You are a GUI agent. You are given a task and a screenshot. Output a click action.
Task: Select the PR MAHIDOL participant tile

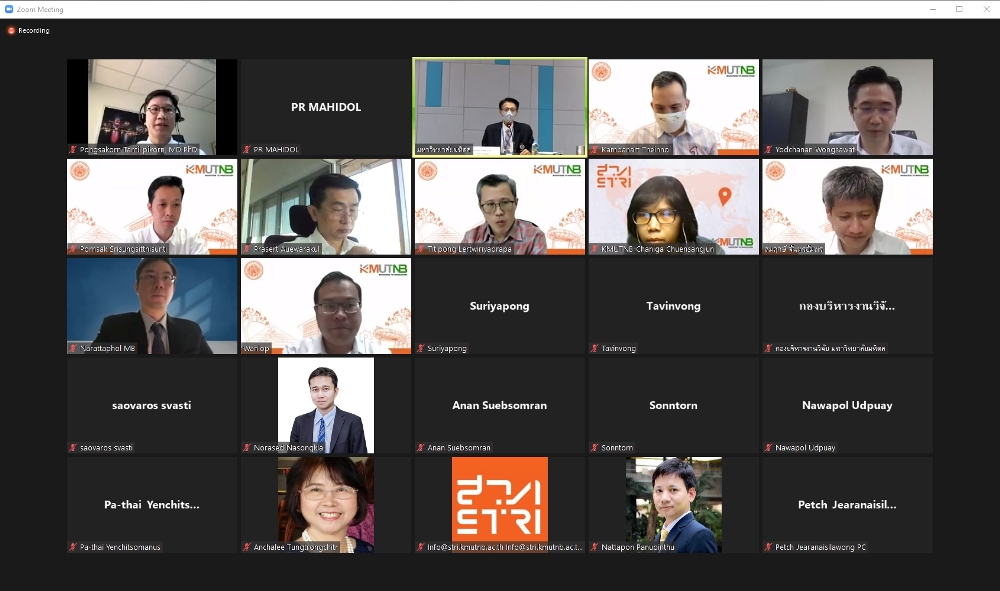coord(326,106)
